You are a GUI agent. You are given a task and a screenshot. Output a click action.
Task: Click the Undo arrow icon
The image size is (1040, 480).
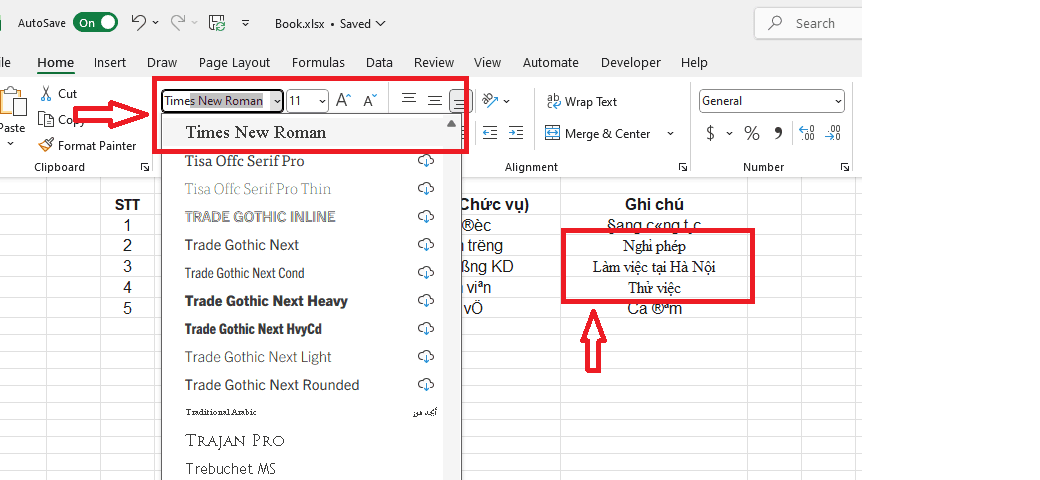138,23
